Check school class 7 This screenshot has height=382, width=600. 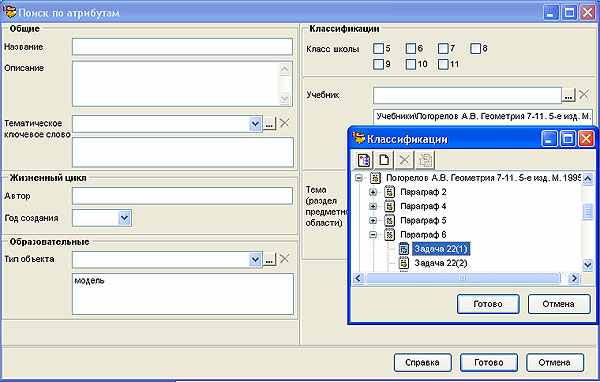(x=443, y=48)
